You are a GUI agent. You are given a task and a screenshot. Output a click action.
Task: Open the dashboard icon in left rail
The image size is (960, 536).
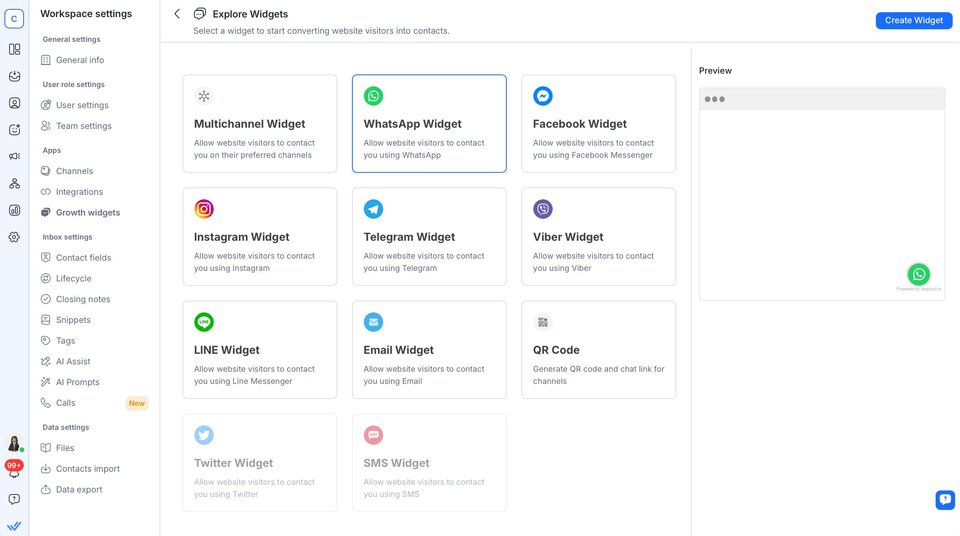(x=14, y=49)
